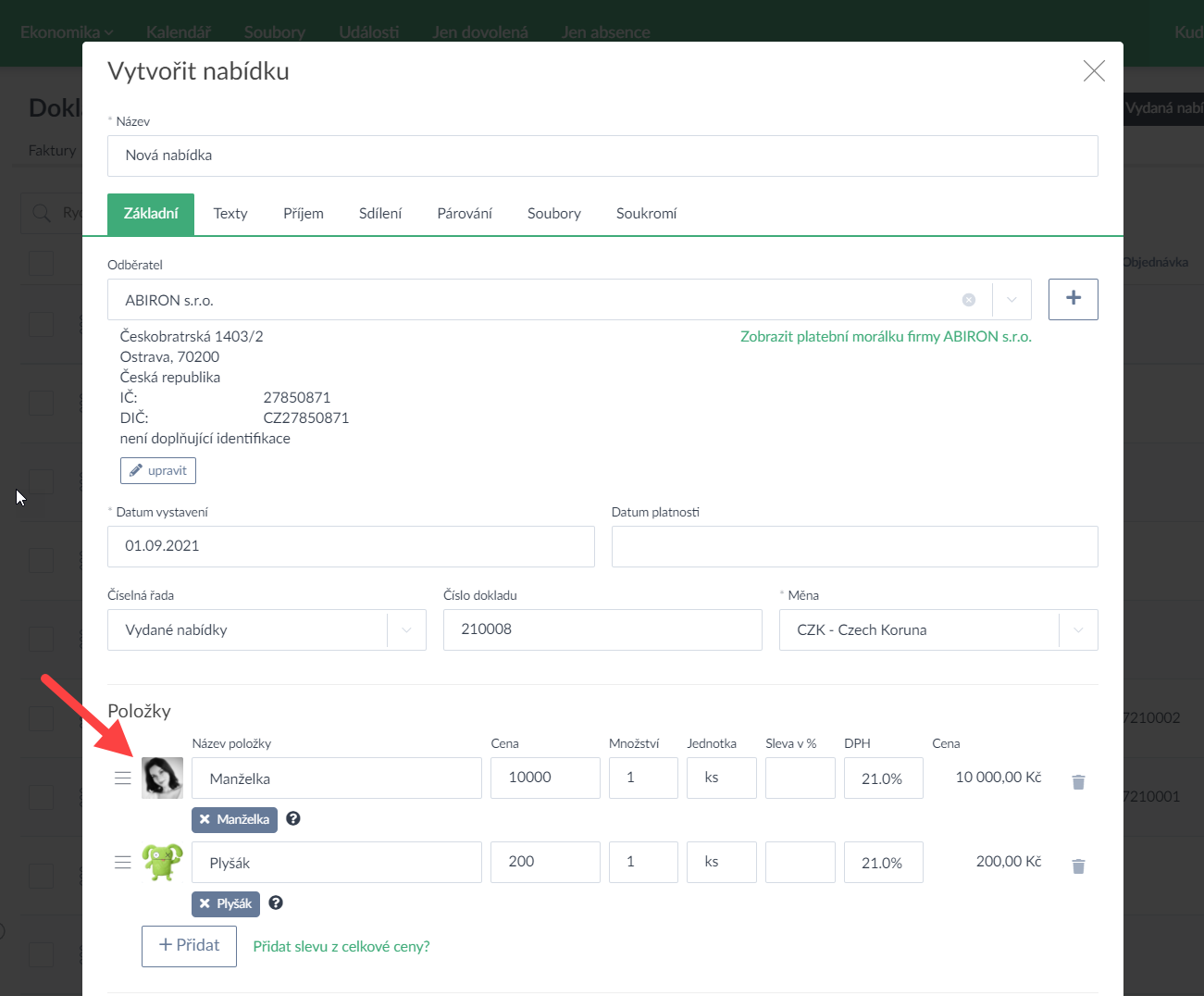Open Události in background navigation bar

(x=369, y=32)
